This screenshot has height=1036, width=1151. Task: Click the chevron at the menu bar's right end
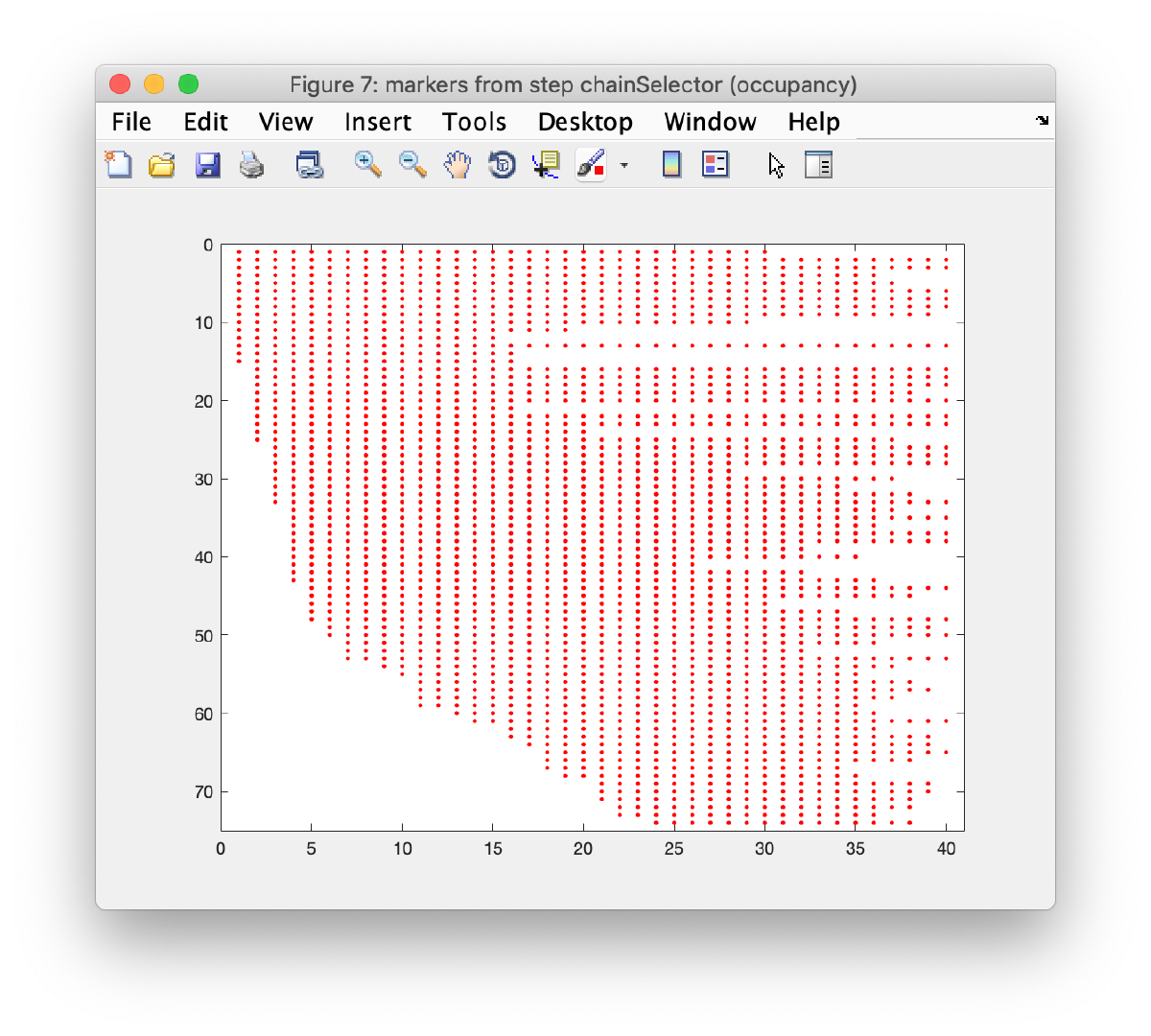pos(1040,122)
